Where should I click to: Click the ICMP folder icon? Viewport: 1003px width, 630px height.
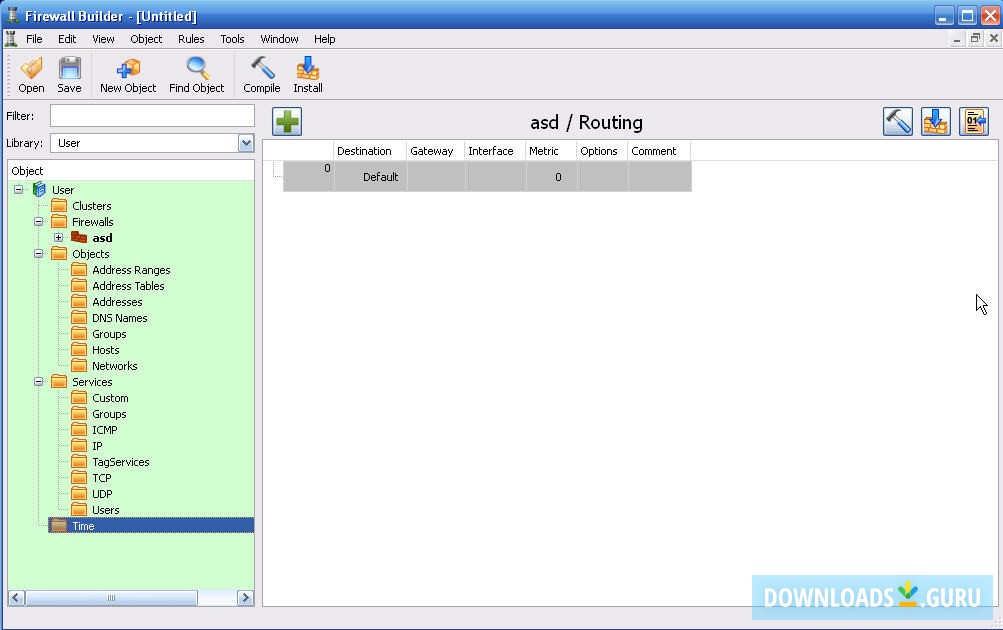tap(79, 429)
